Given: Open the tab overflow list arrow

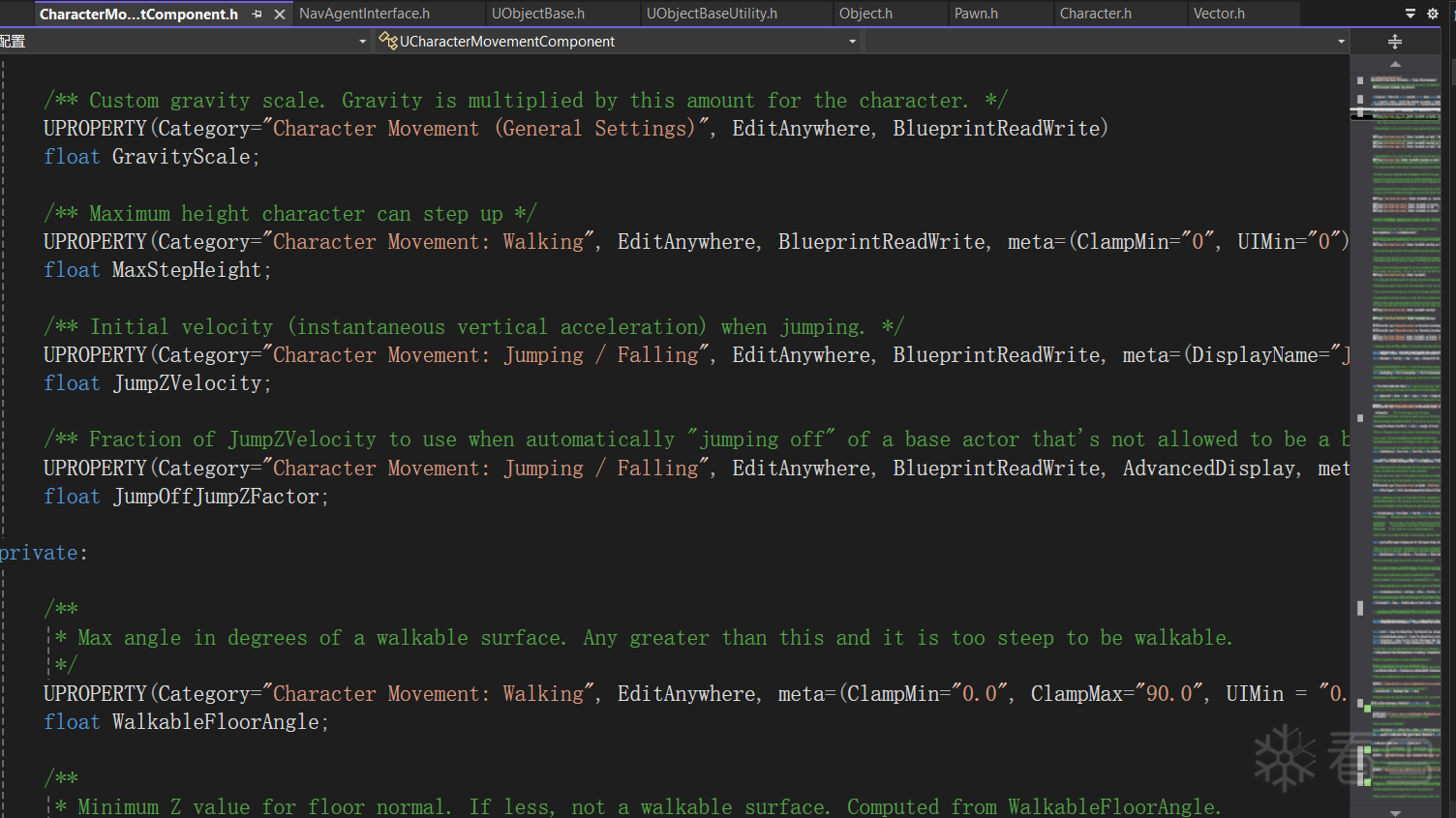Looking at the screenshot, I should tap(1410, 14).
